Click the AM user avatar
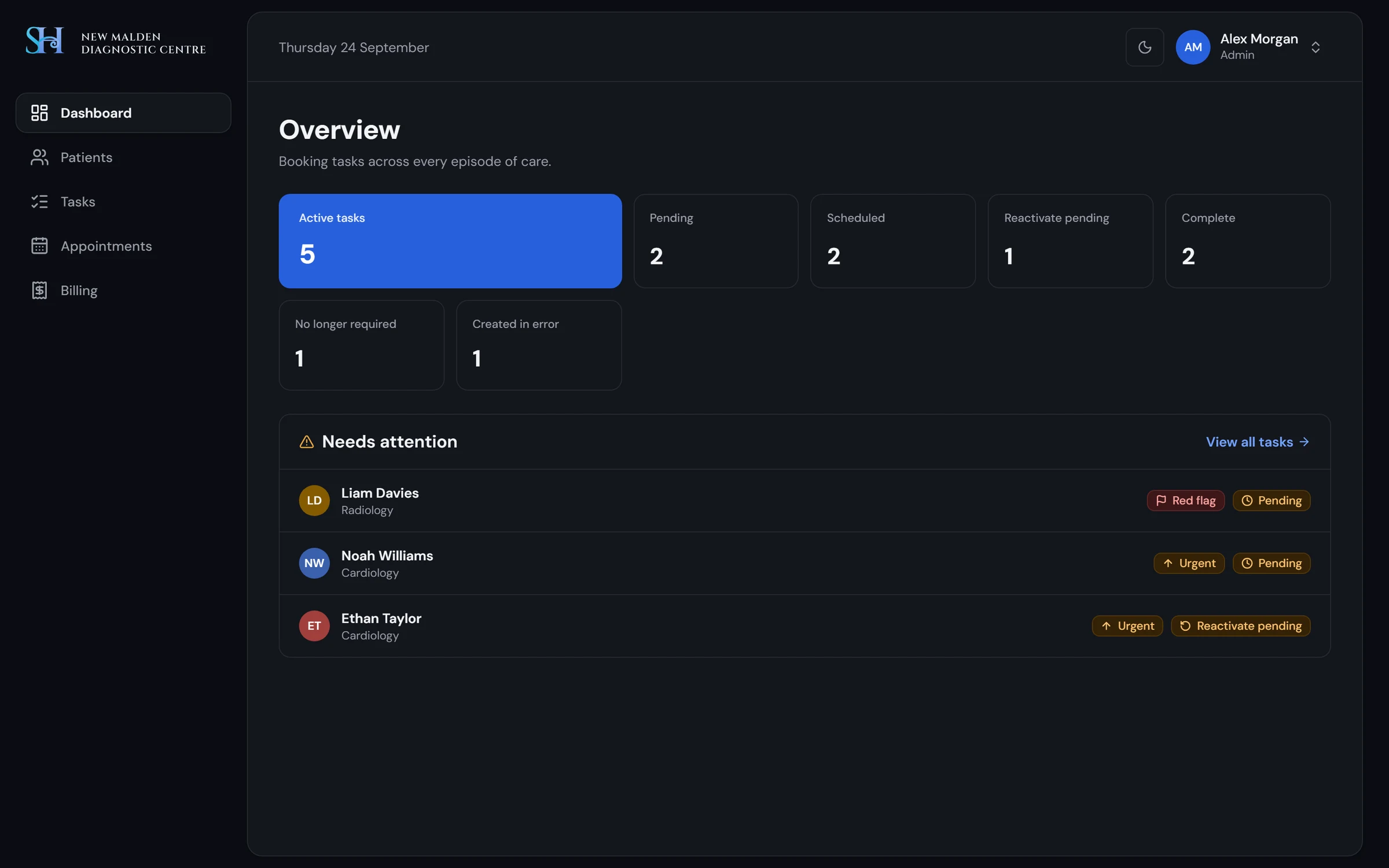 pyautogui.click(x=1192, y=47)
